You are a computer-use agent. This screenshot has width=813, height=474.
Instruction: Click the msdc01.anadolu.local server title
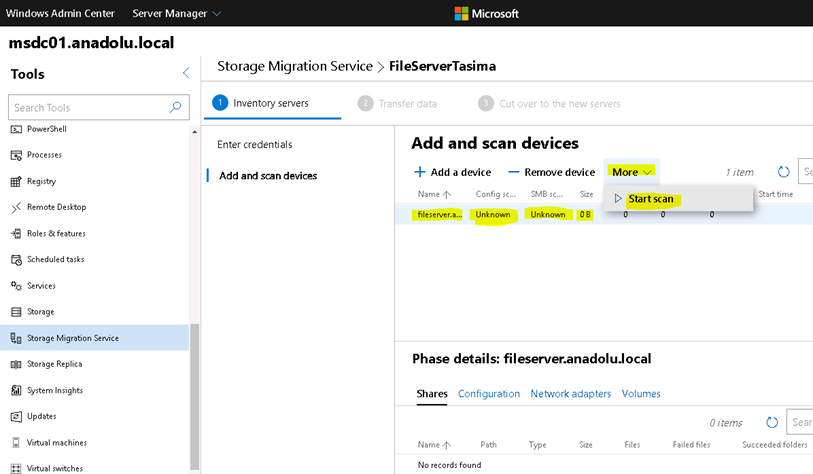pos(91,43)
